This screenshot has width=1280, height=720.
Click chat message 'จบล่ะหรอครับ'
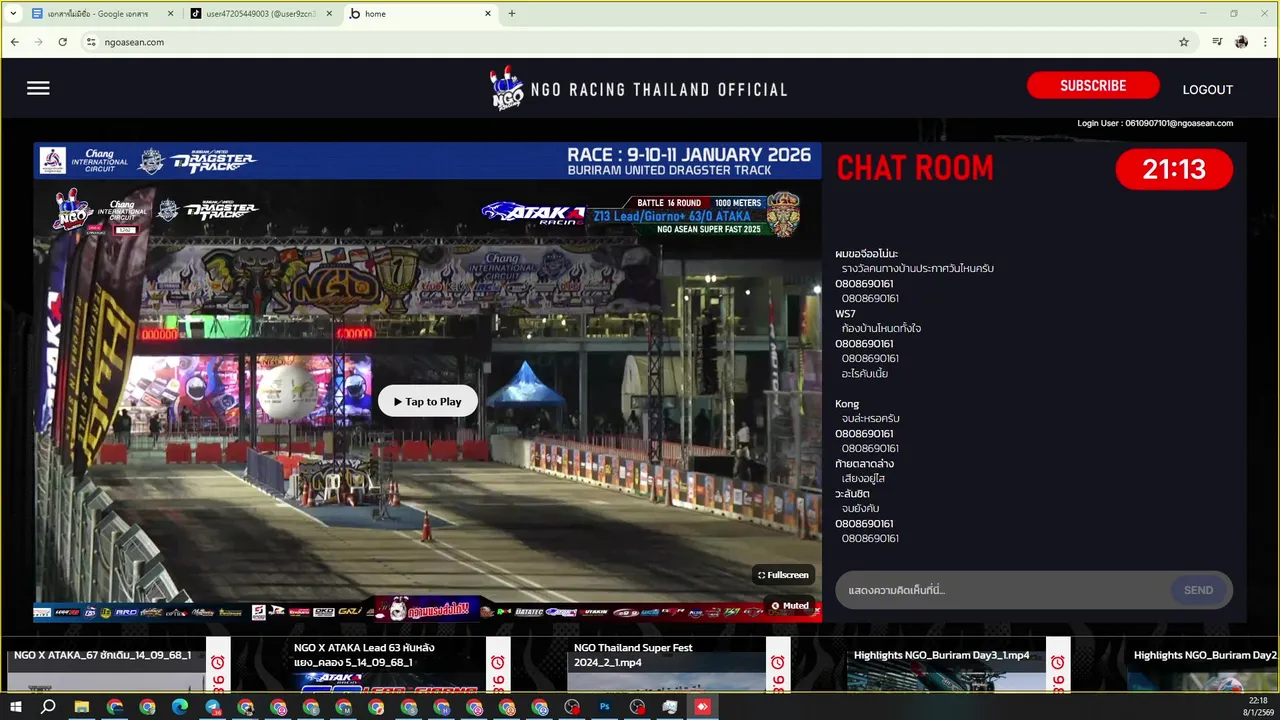pyautogui.click(x=870, y=418)
